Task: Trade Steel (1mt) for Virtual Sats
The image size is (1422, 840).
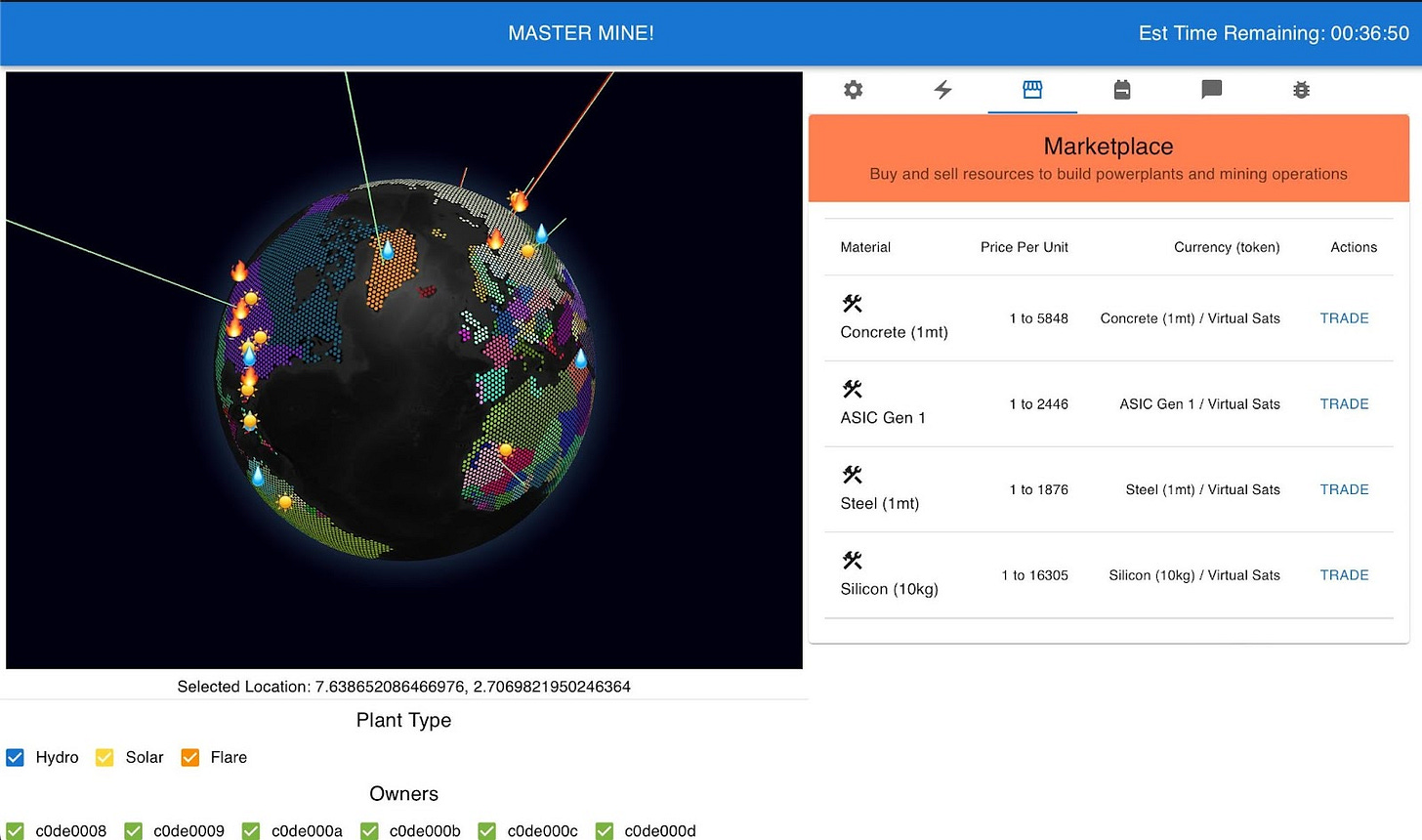Action: [x=1344, y=489]
